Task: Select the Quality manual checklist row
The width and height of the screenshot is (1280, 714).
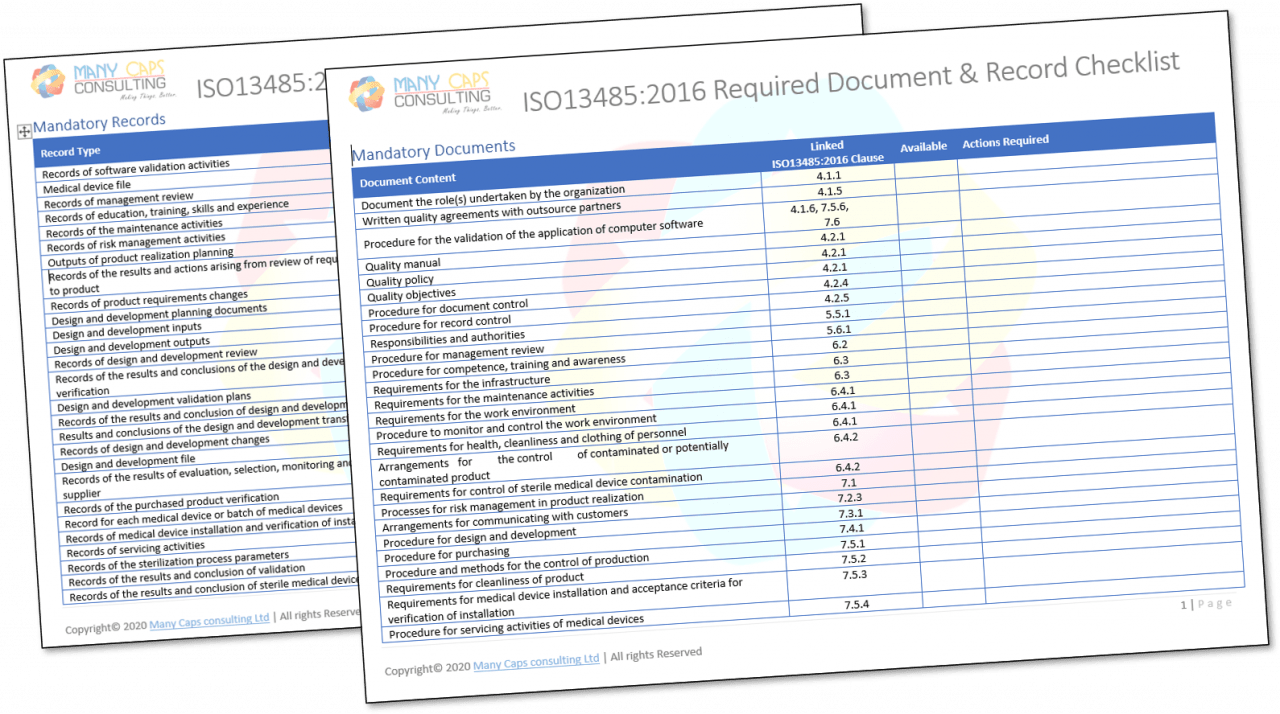Action: [x=404, y=263]
